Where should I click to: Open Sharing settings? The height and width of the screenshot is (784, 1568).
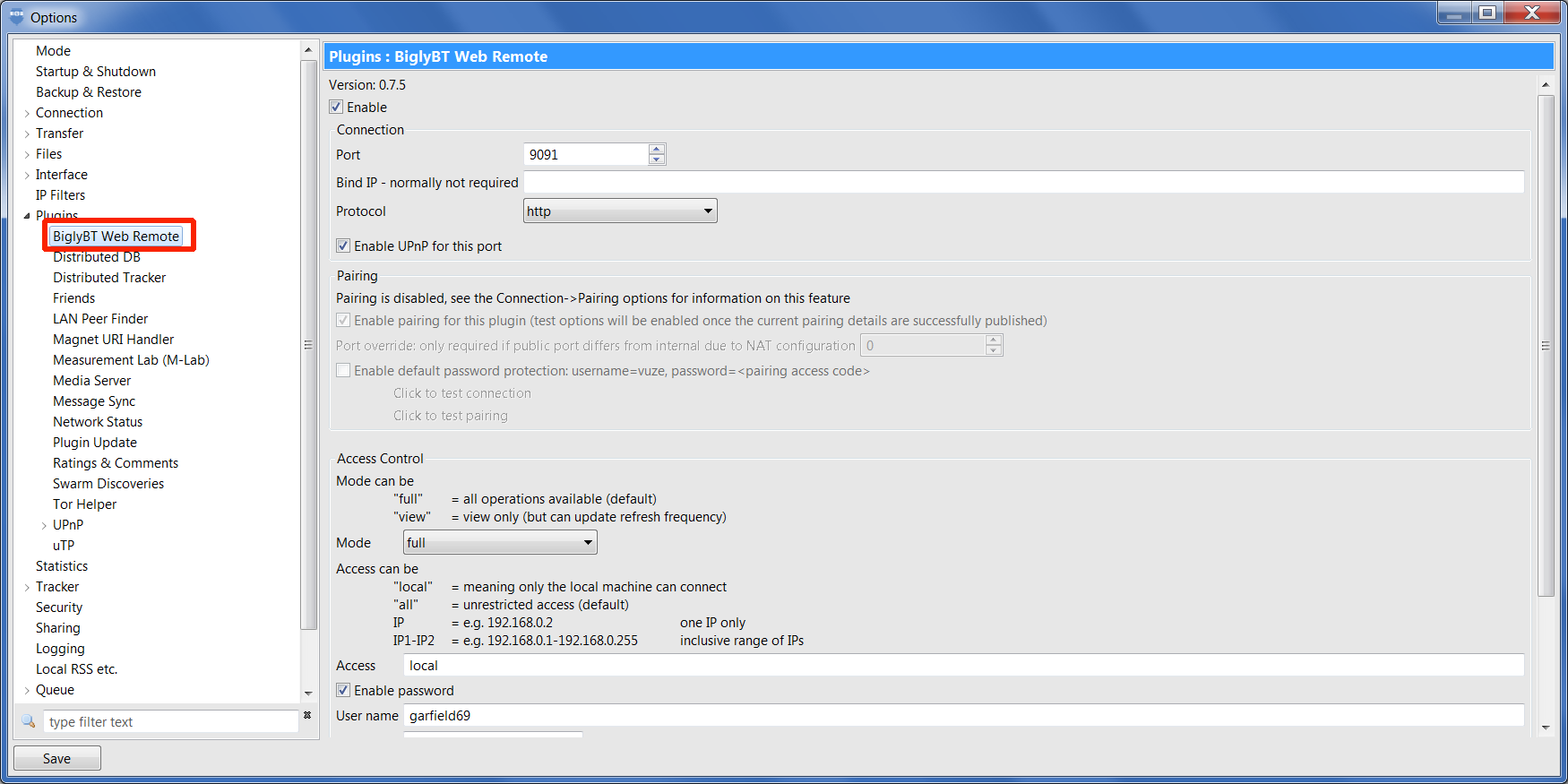[x=58, y=628]
